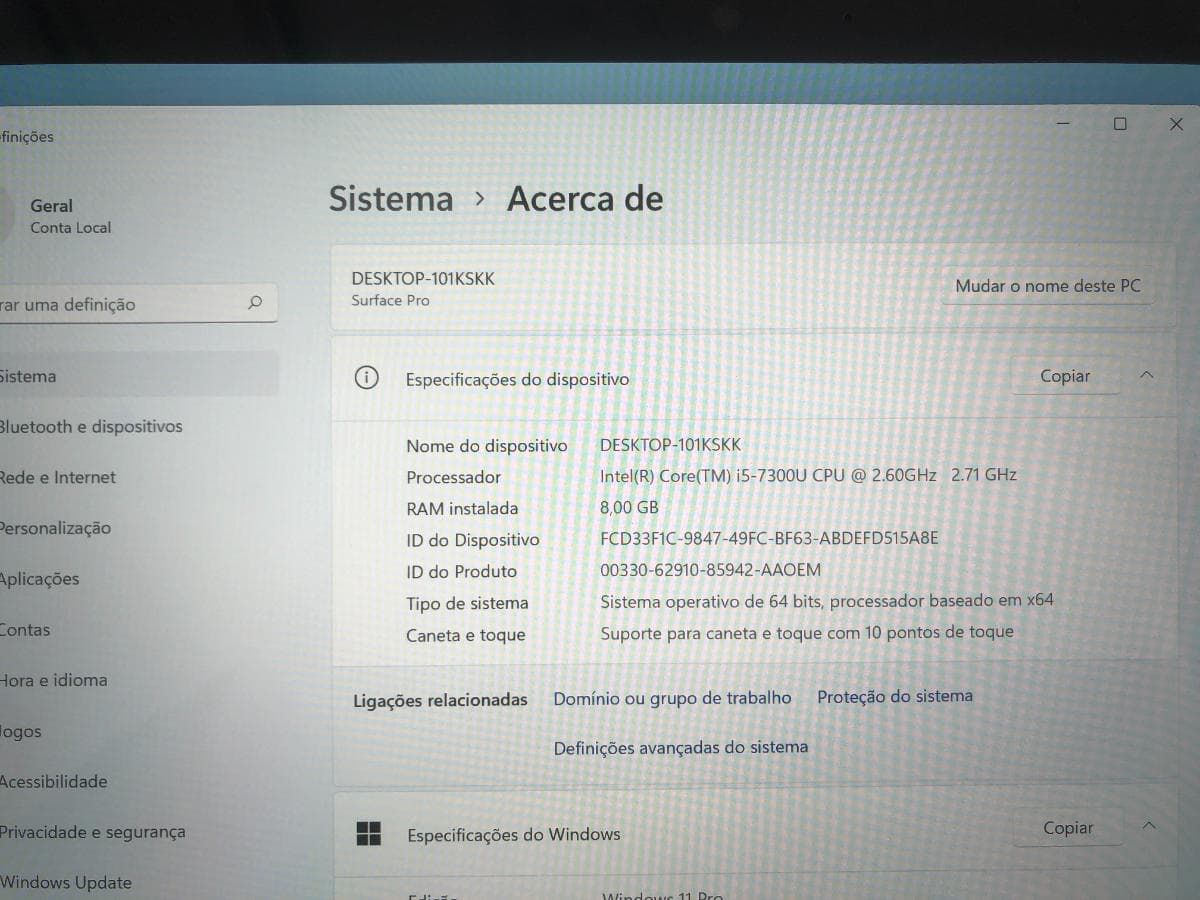Click the search settings input field
Viewport: 1200px width, 900px height.
138,304
